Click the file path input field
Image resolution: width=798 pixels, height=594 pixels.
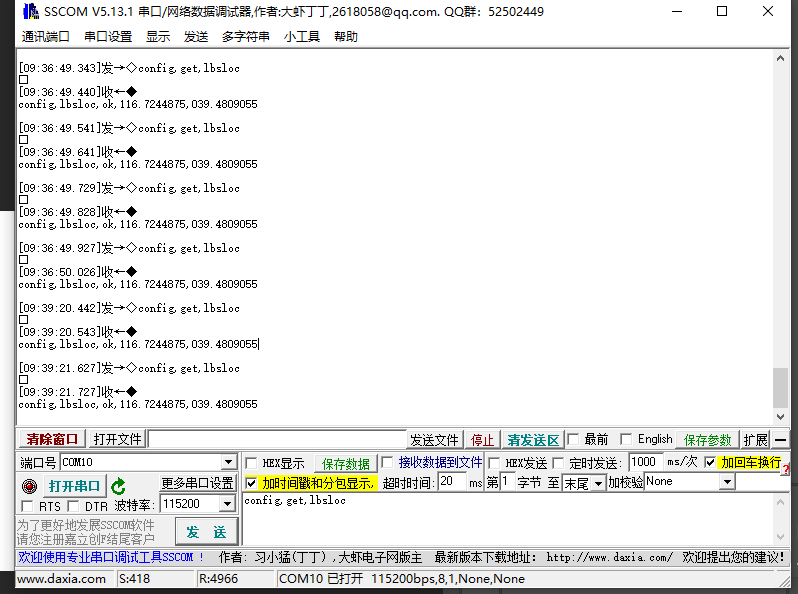277,439
